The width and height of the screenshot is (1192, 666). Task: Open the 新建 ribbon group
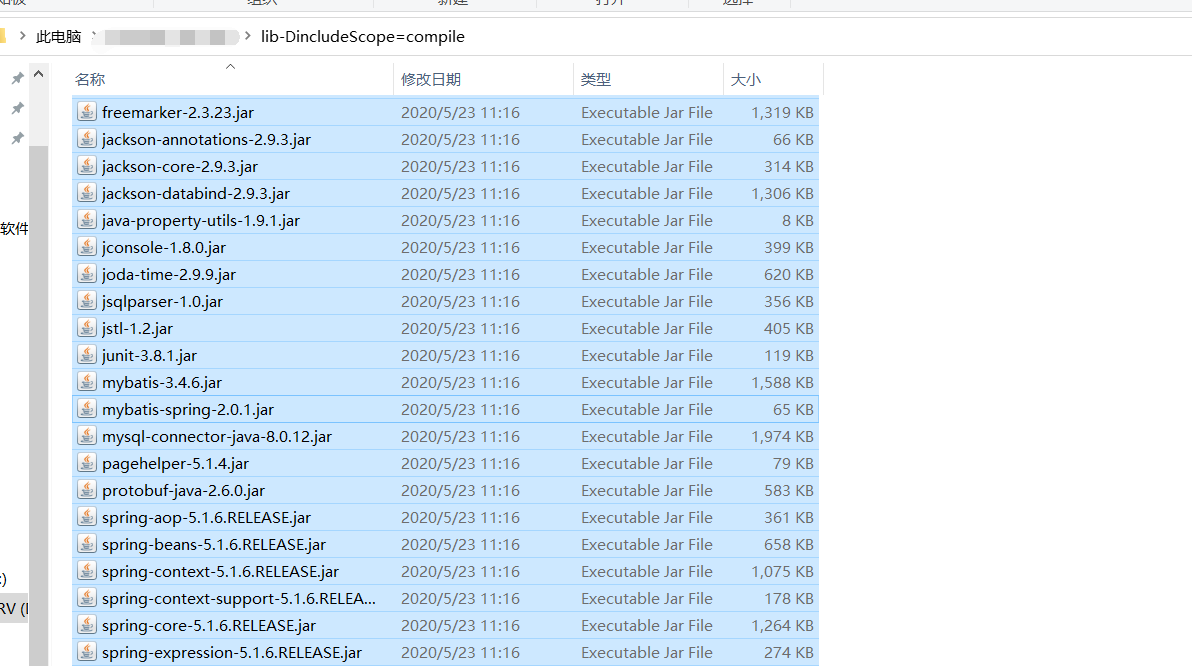coord(453,4)
